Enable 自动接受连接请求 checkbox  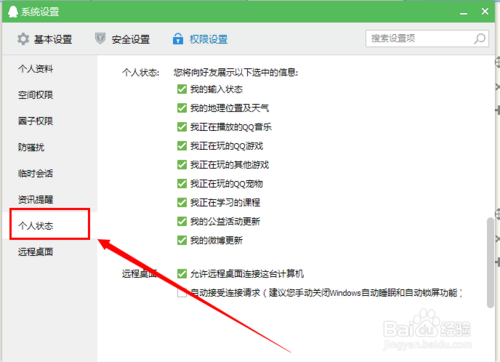pos(182,293)
